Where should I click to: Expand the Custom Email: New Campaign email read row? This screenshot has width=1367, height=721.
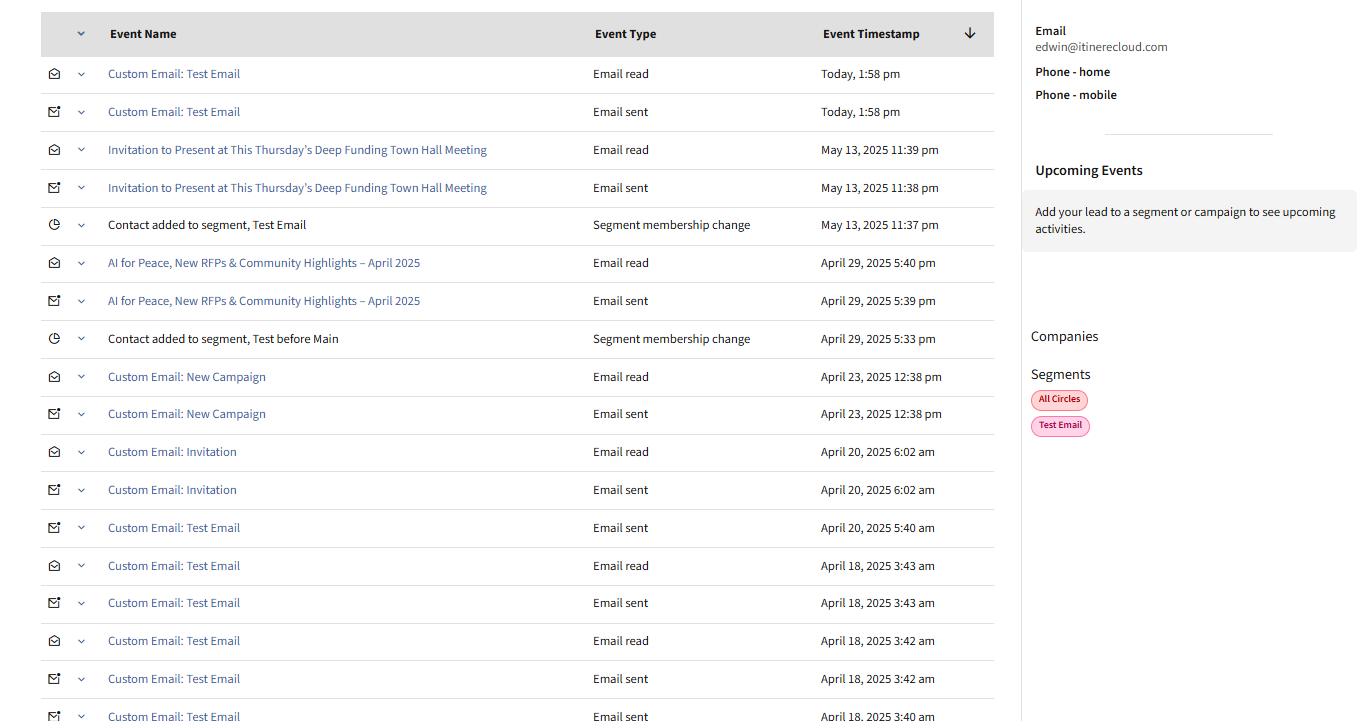point(81,377)
